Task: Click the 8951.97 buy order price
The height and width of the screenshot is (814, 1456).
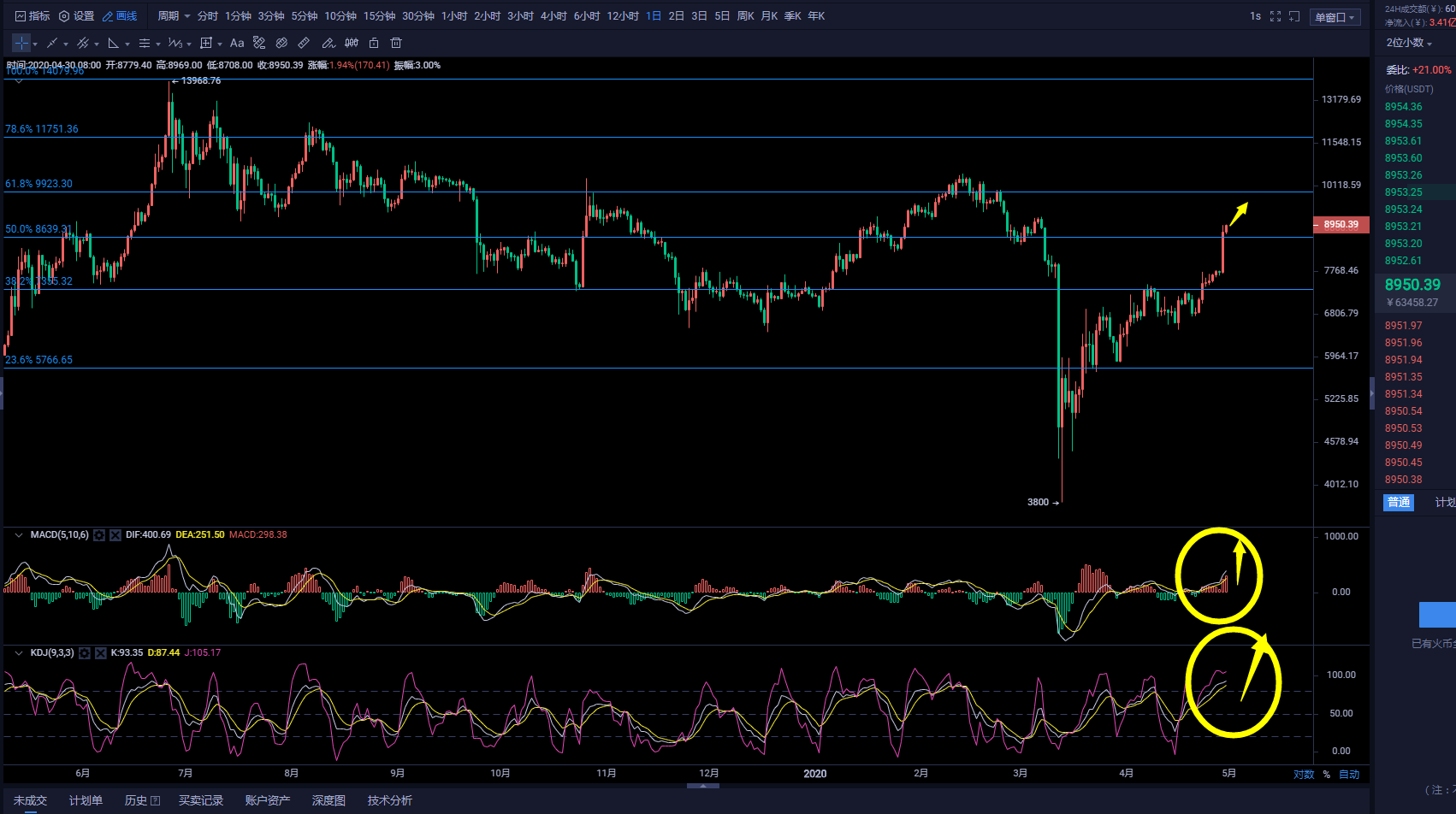Action: click(1404, 326)
